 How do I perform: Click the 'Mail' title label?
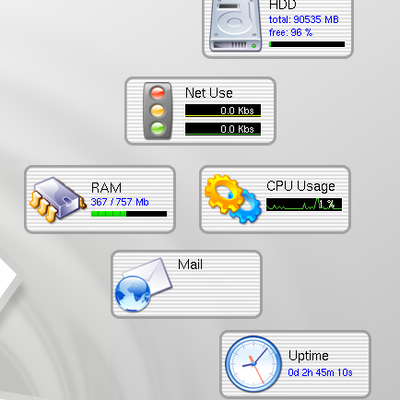click(190, 265)
